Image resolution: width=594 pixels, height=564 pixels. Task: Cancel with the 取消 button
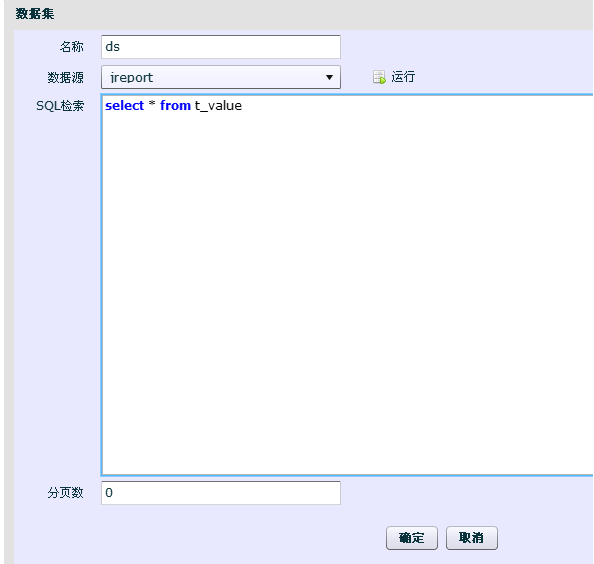pyautogui.click(x=472, y=538)
